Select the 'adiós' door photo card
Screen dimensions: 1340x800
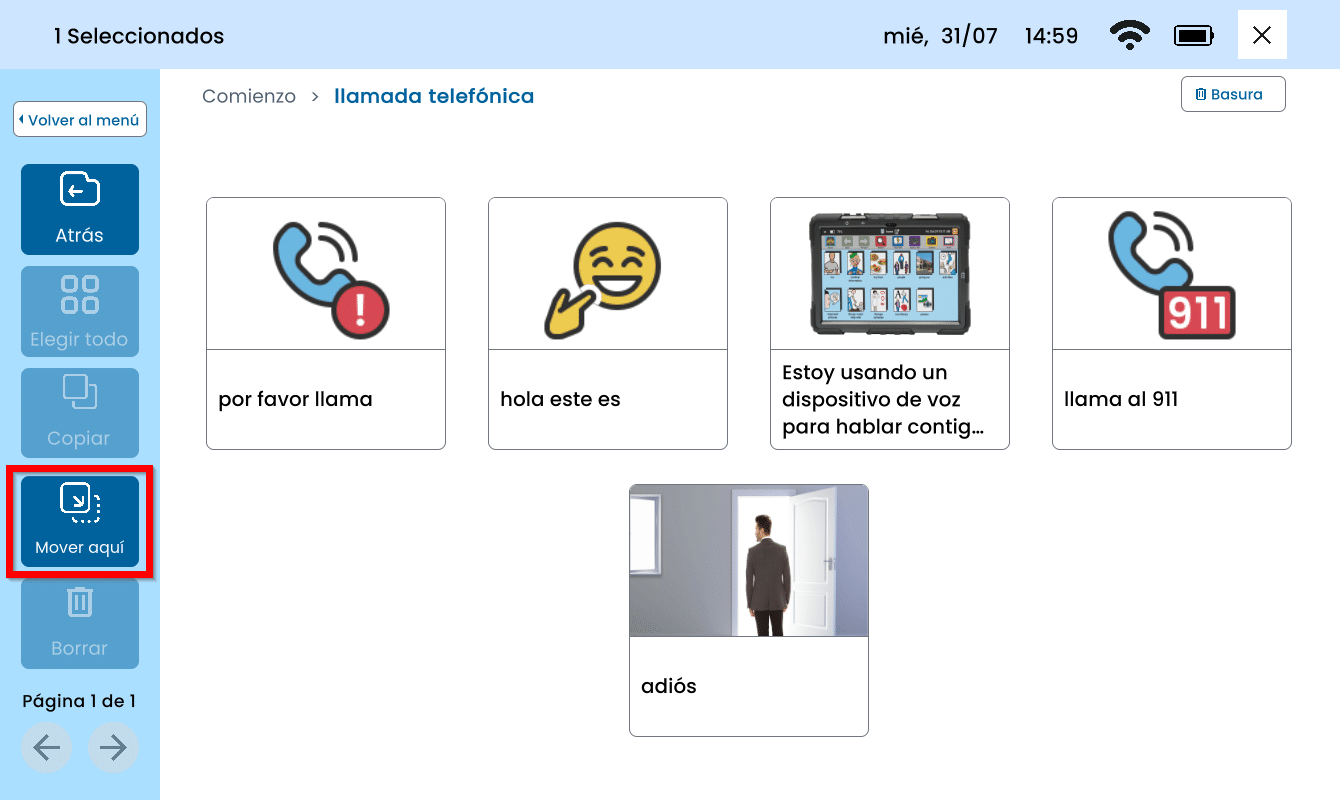[749, 610]
